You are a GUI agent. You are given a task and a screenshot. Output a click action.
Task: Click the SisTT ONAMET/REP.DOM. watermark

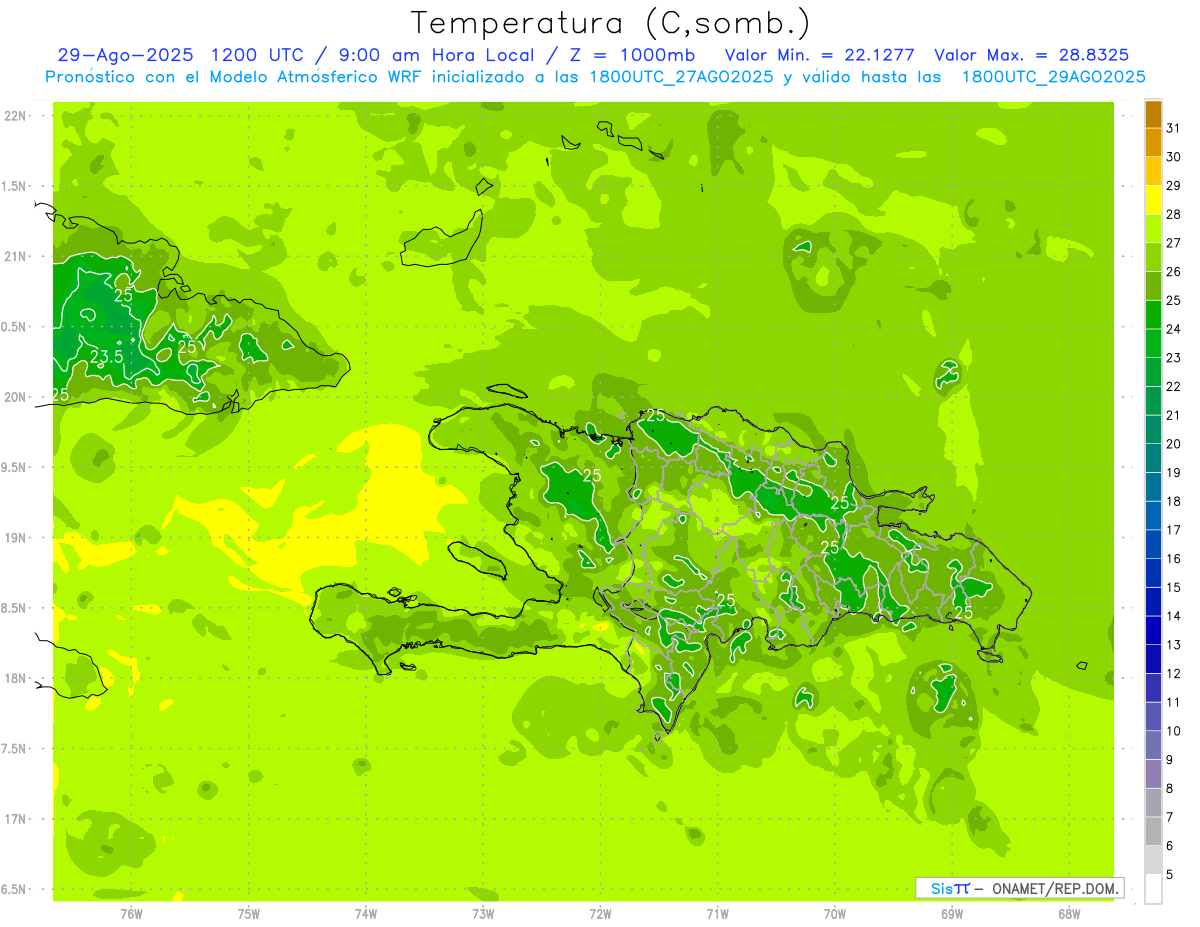click(x=1019, y=888)
